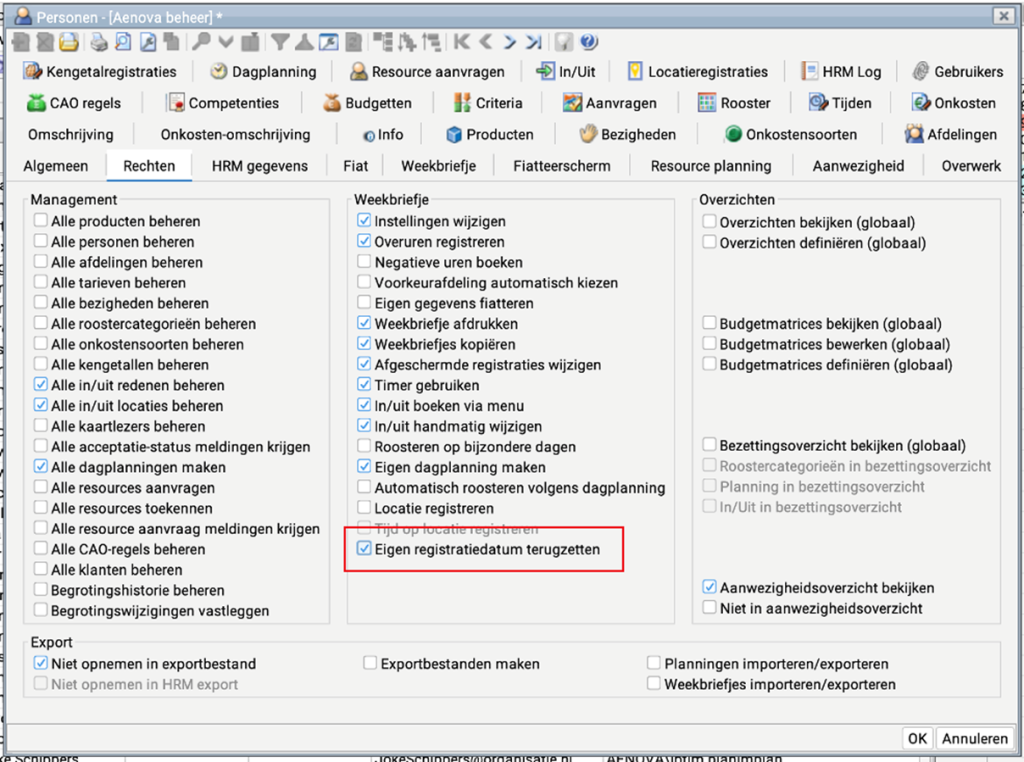Tick Overzichten bekijken (globaal) checkbox
This screenshot has width=1024, height=762.
tap(709, 223)
